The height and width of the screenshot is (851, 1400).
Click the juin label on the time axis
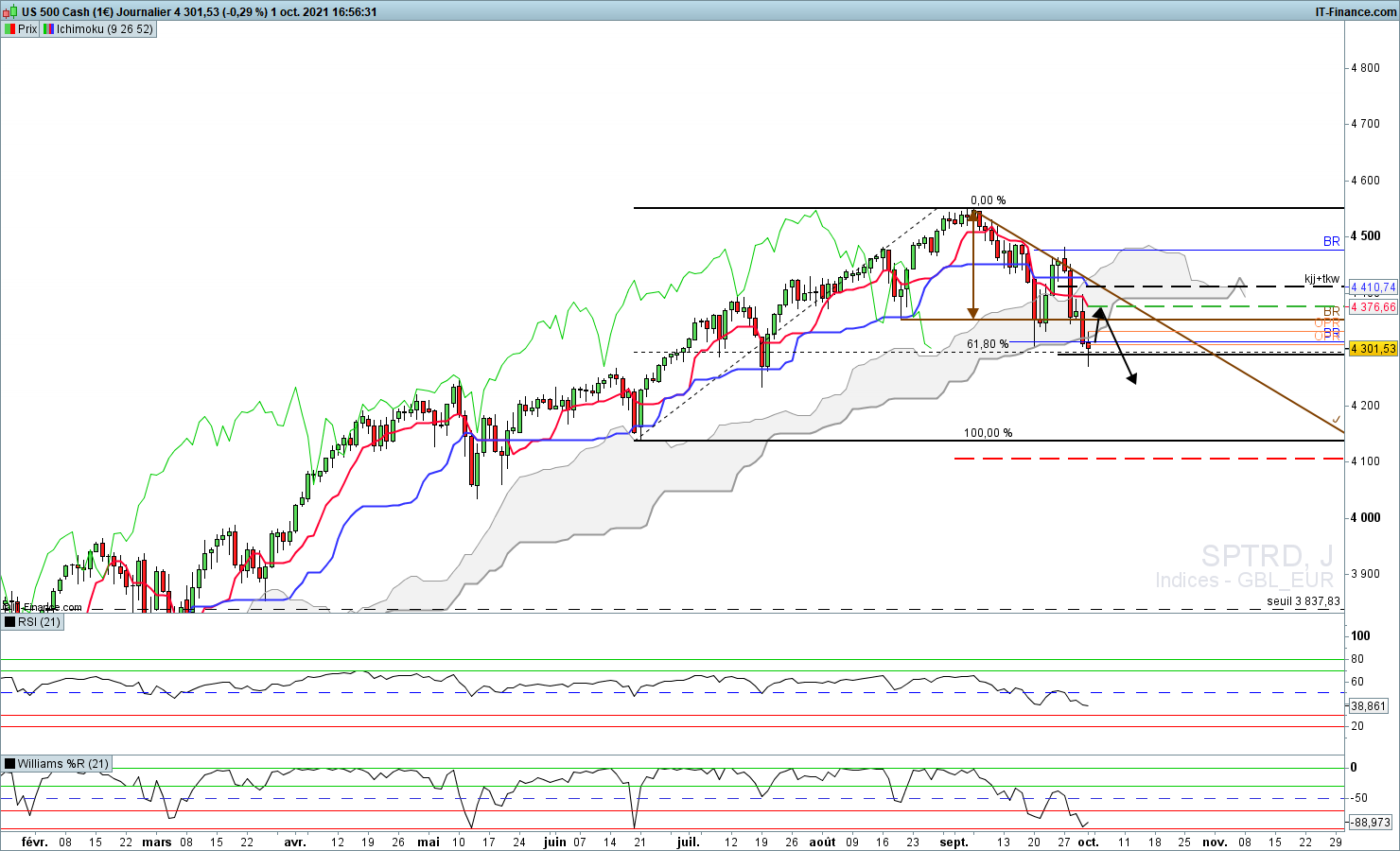click(555, 842)
